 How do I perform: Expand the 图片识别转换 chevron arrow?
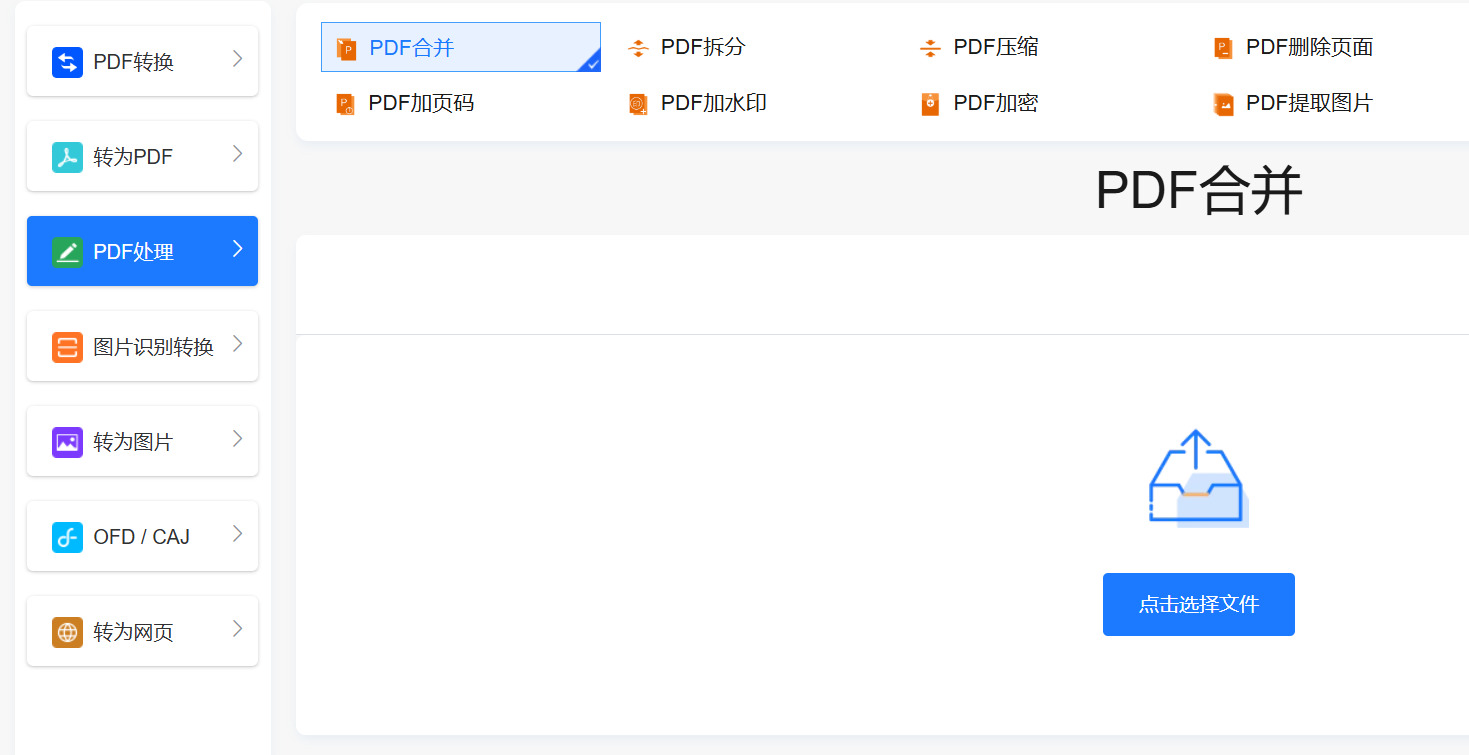coord(238,344)
